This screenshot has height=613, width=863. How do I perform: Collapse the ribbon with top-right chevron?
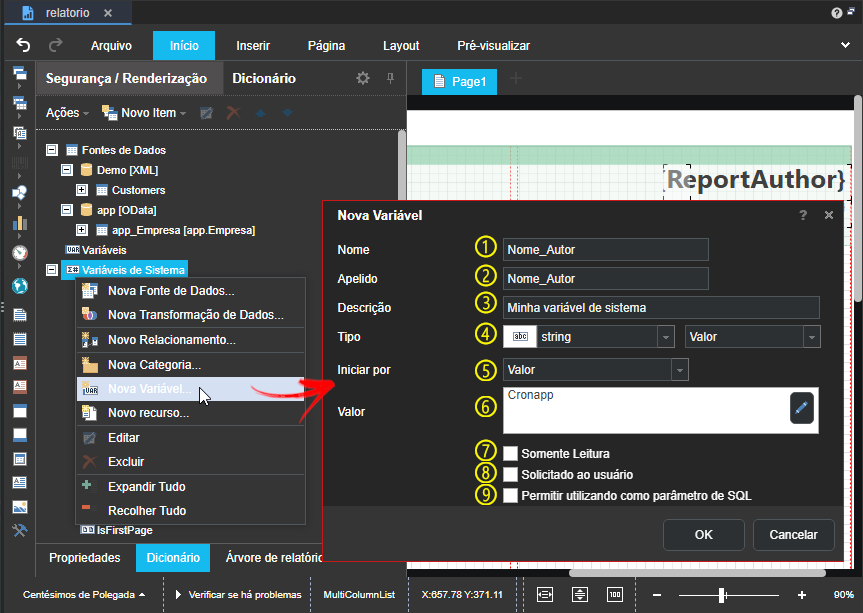[845, 45]
